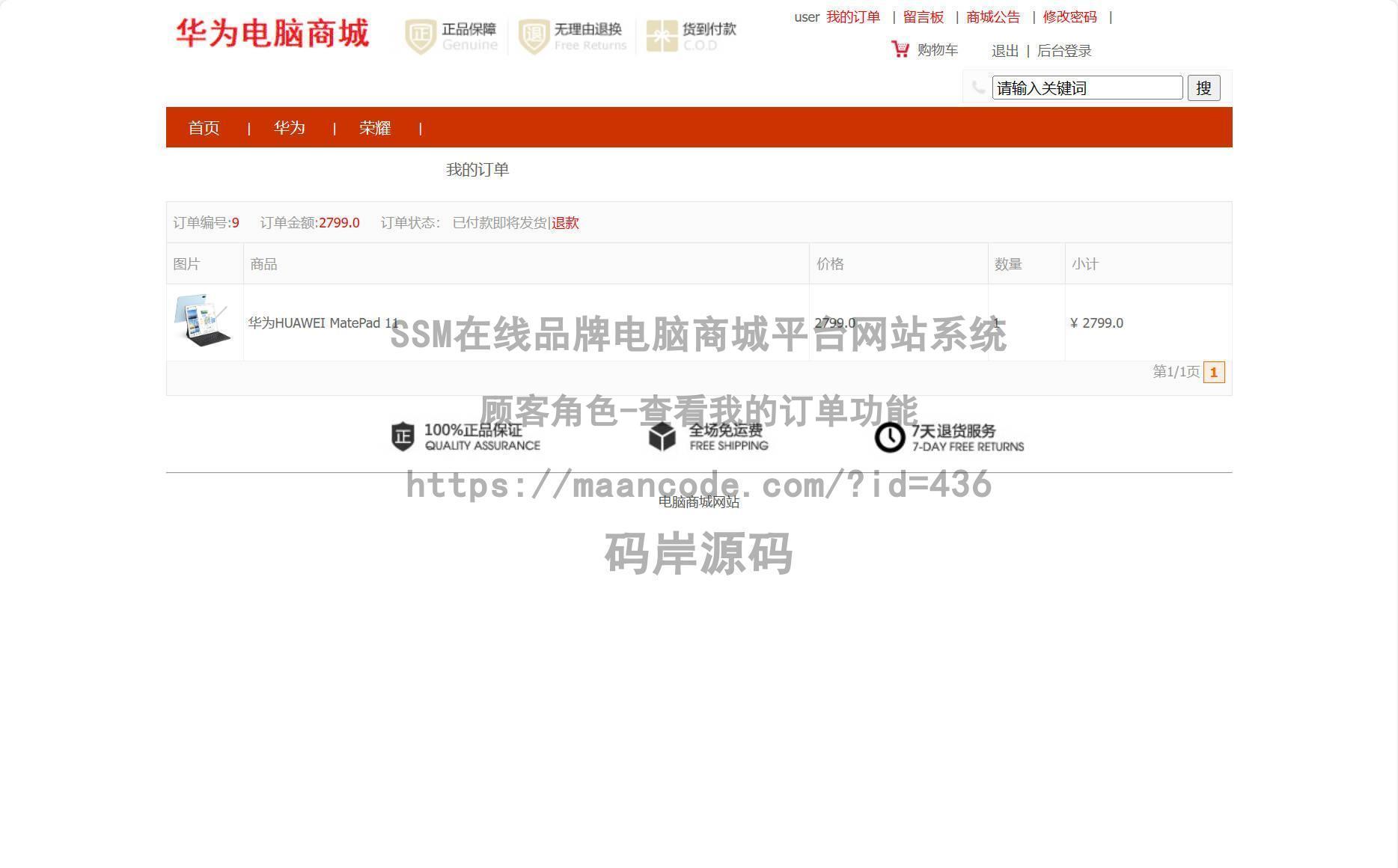
Task: Click the 无理由退换 Free Returns shield icon
Action: [x=534, y=37]
